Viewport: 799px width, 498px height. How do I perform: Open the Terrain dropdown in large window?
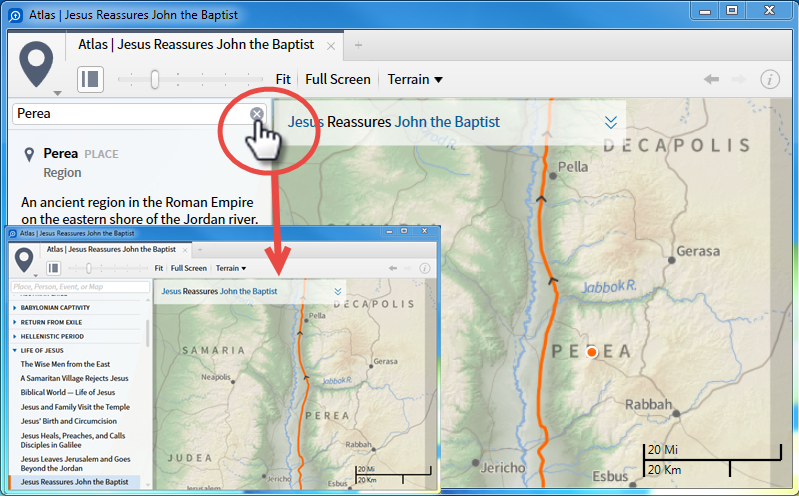click(415, 80)
